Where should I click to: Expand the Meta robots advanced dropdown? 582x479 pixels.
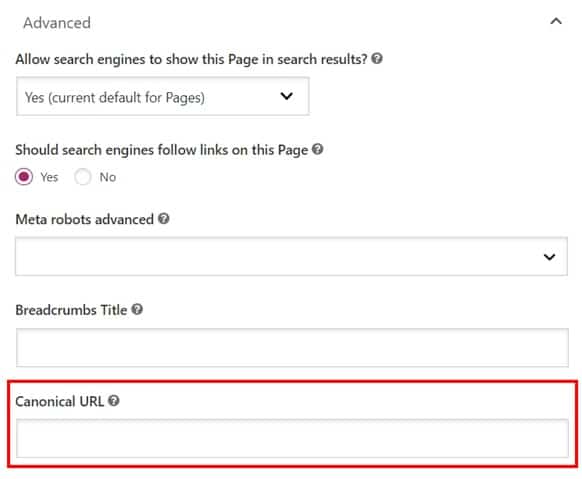pyautogui.click(x=291, y=256)
